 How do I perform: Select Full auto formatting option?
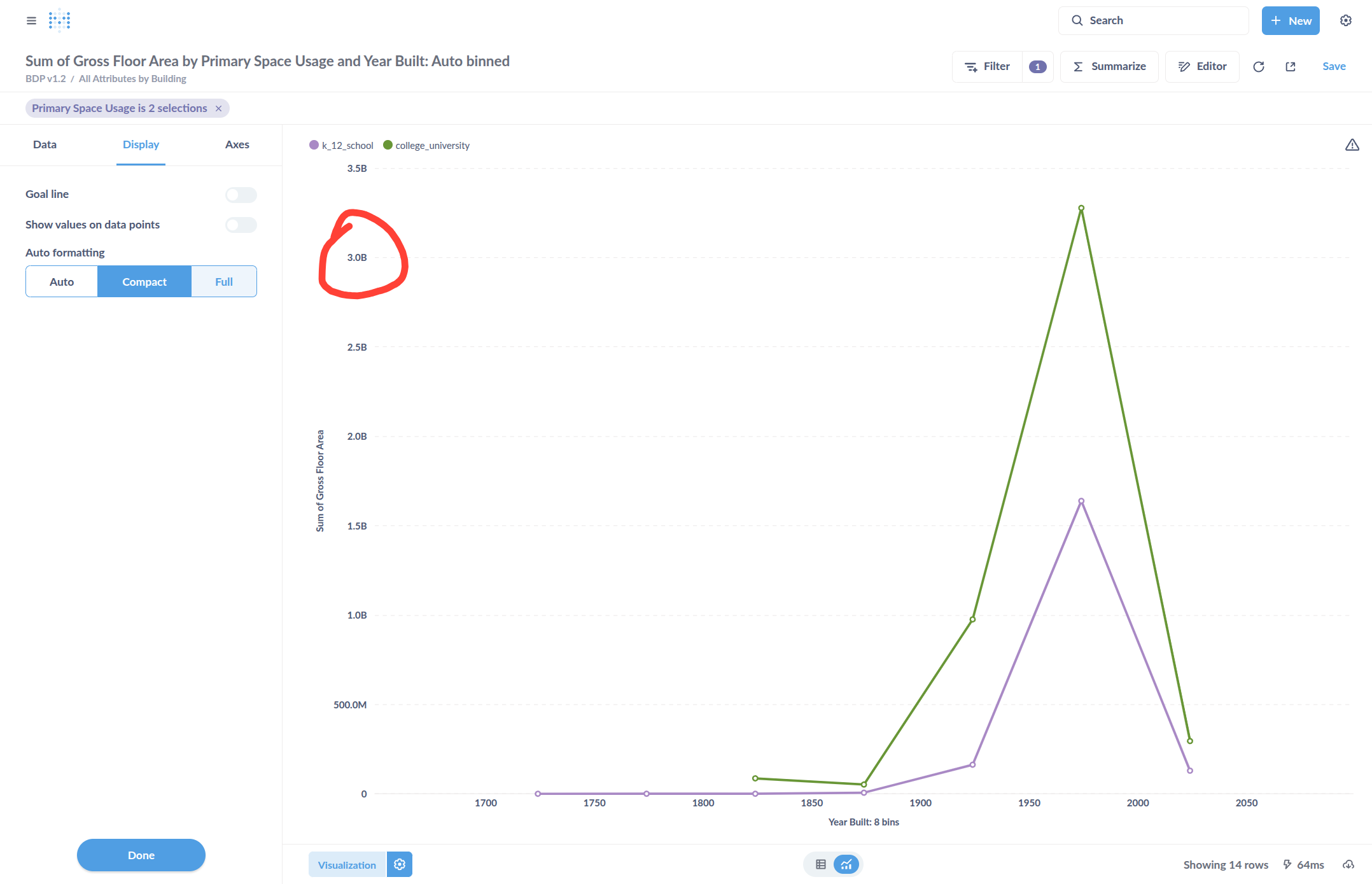(x=223, y=281)
